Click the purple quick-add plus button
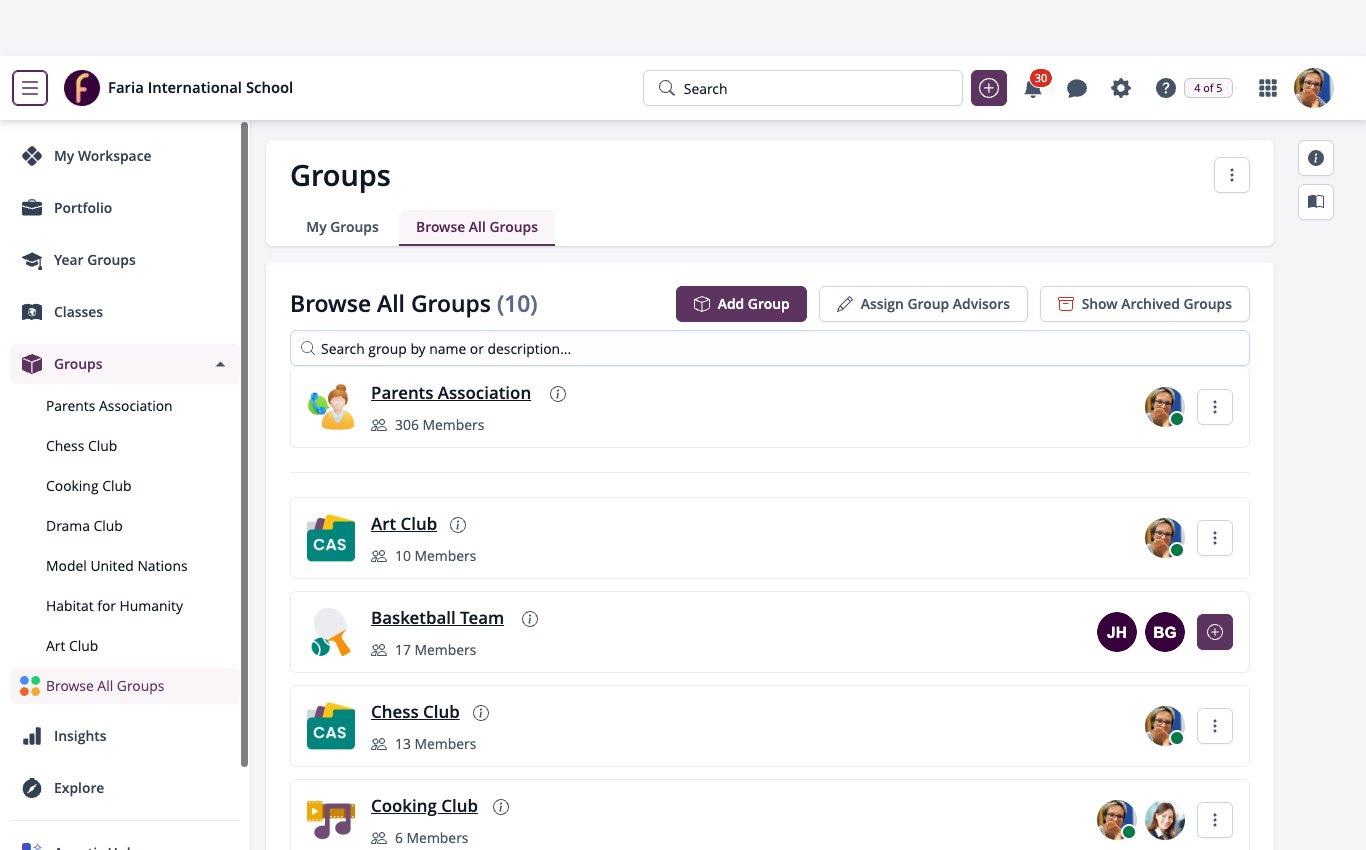This screenshot has width=1366, height=850. (x=989, y=88)
